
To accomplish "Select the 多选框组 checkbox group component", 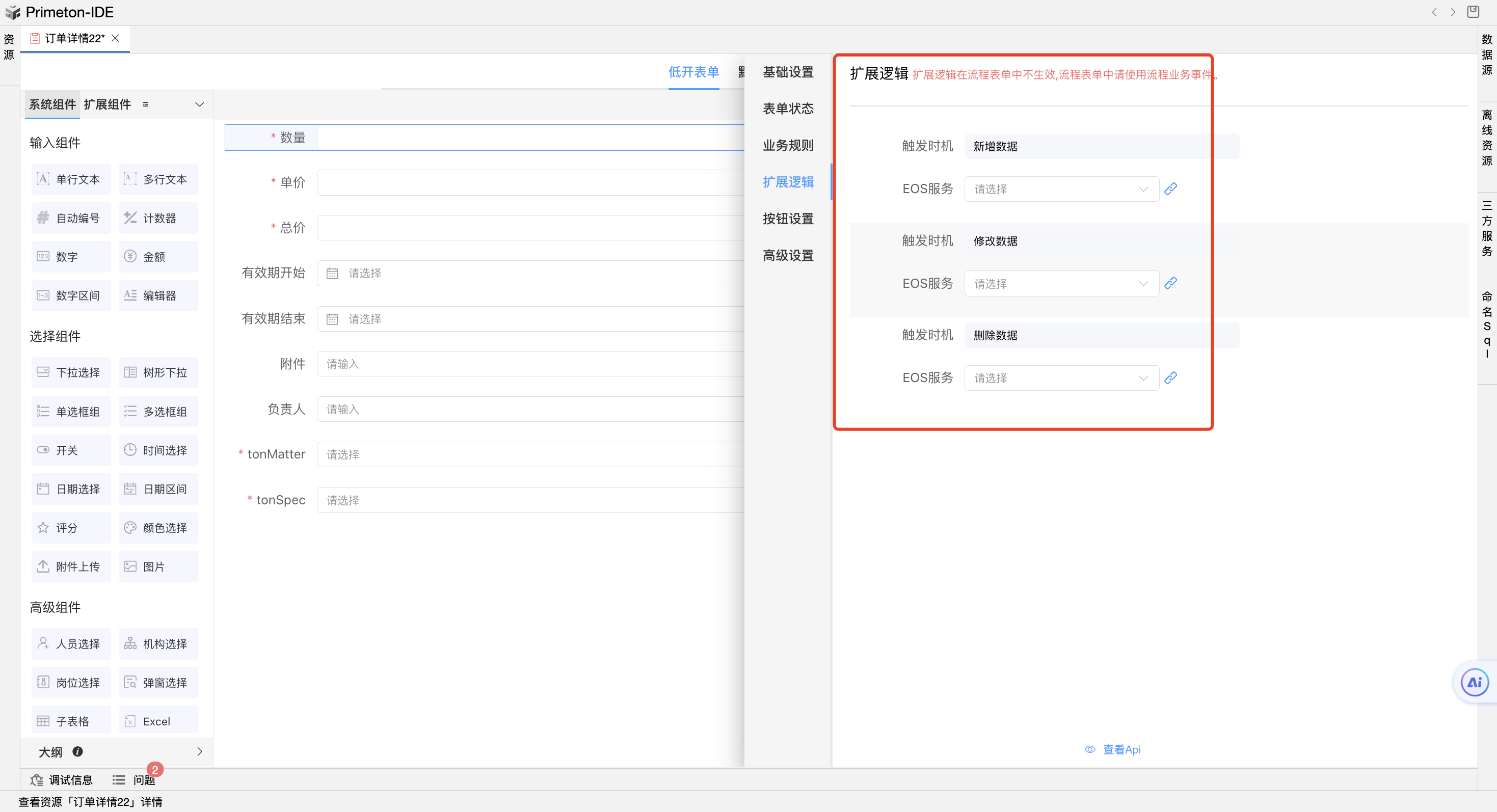I will (158, 411).
